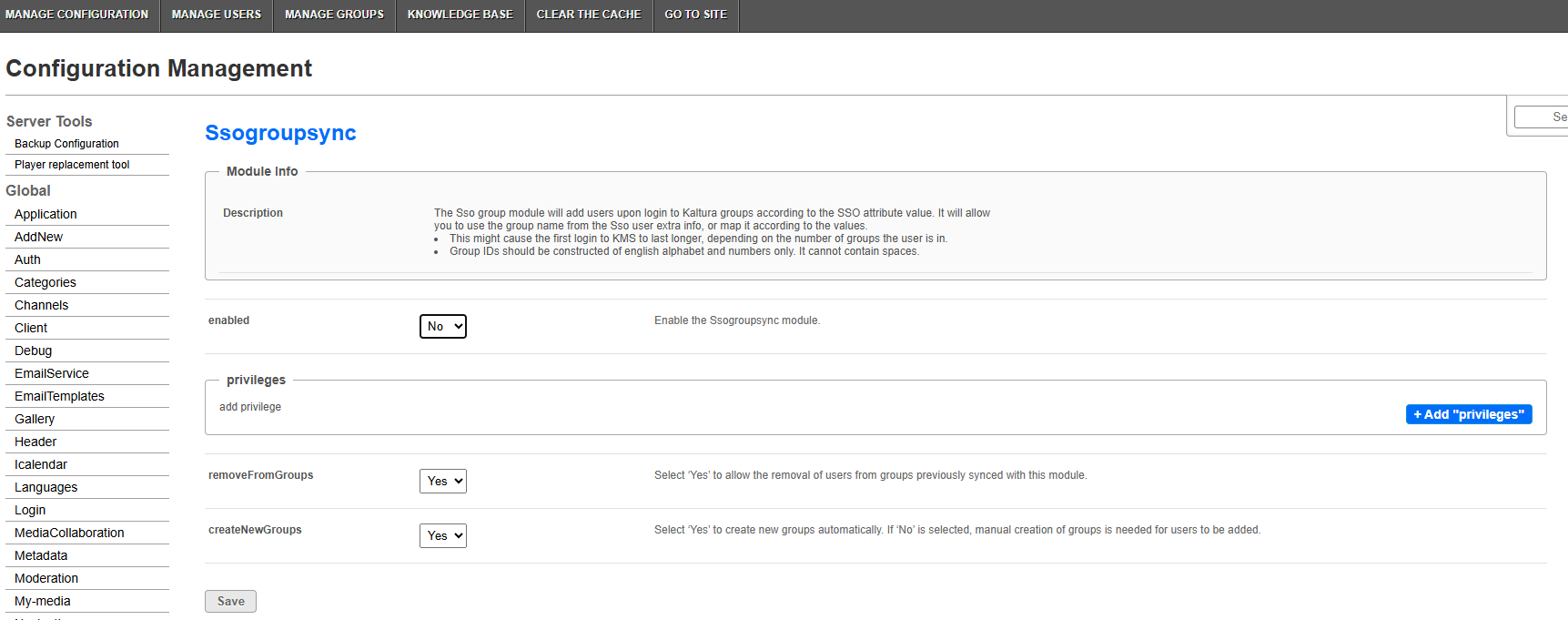Open the Knowledge Base menu item

[460, 15]
